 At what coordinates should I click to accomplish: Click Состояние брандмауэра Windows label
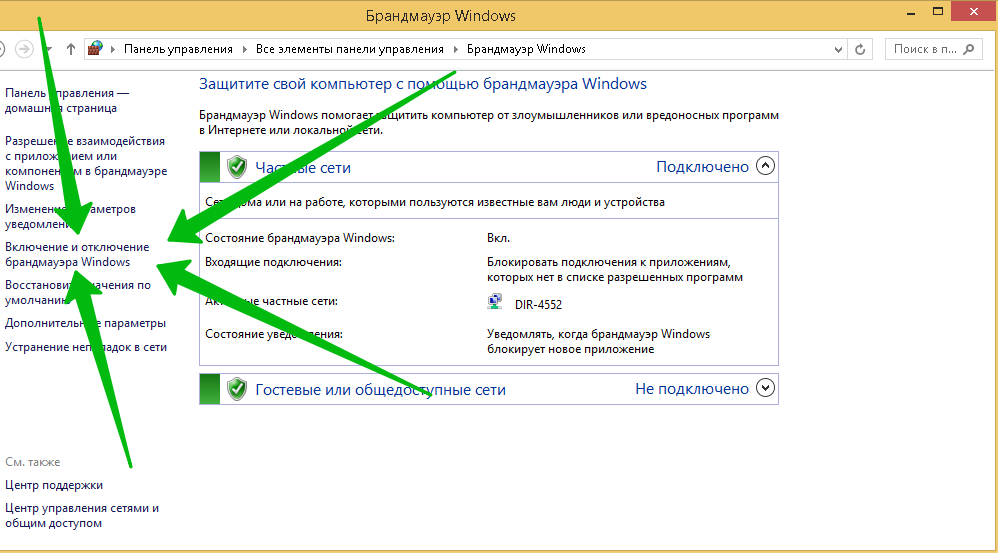coord(300,238)
